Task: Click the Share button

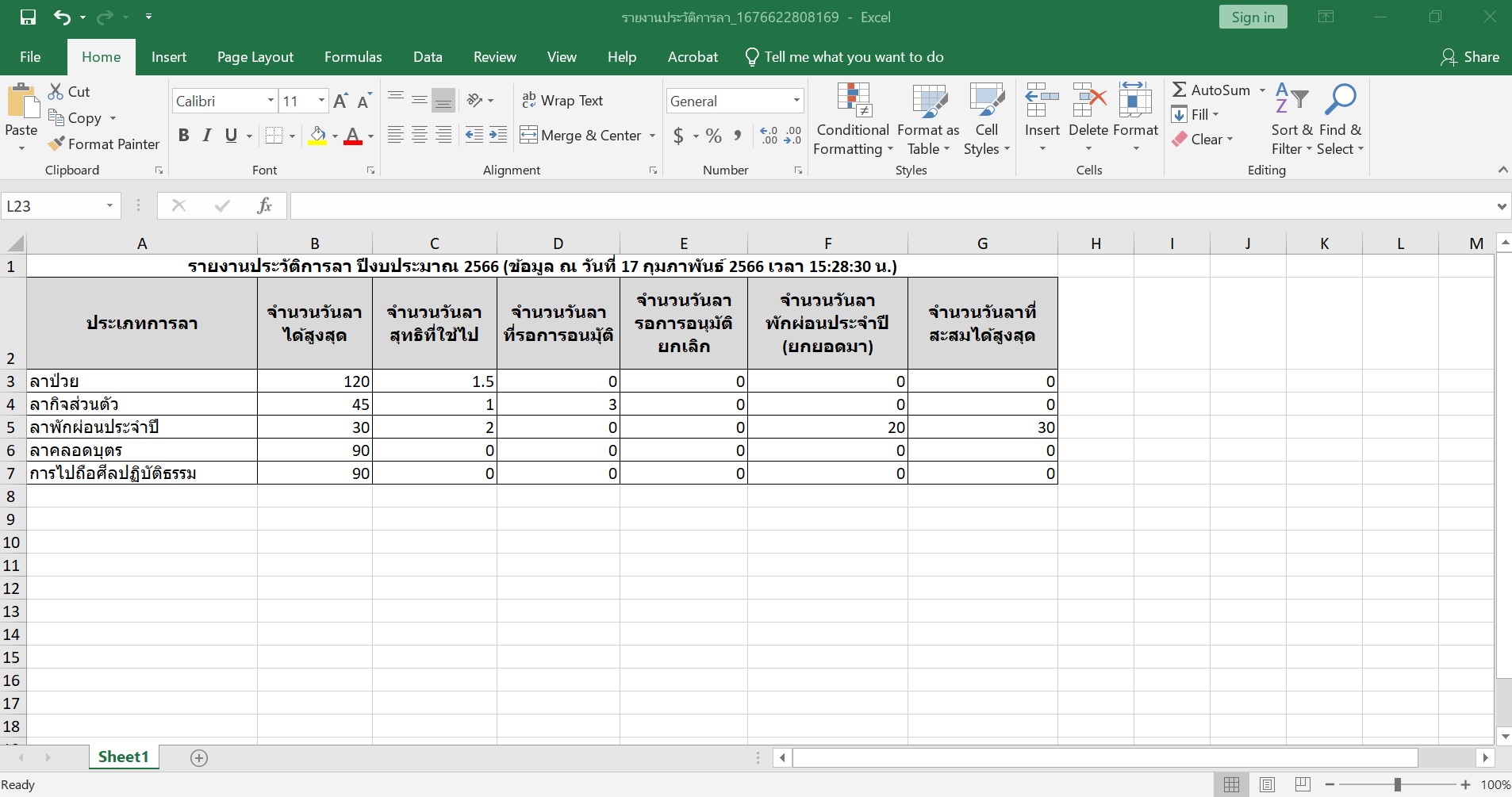Action: (x=1470, y=57)
